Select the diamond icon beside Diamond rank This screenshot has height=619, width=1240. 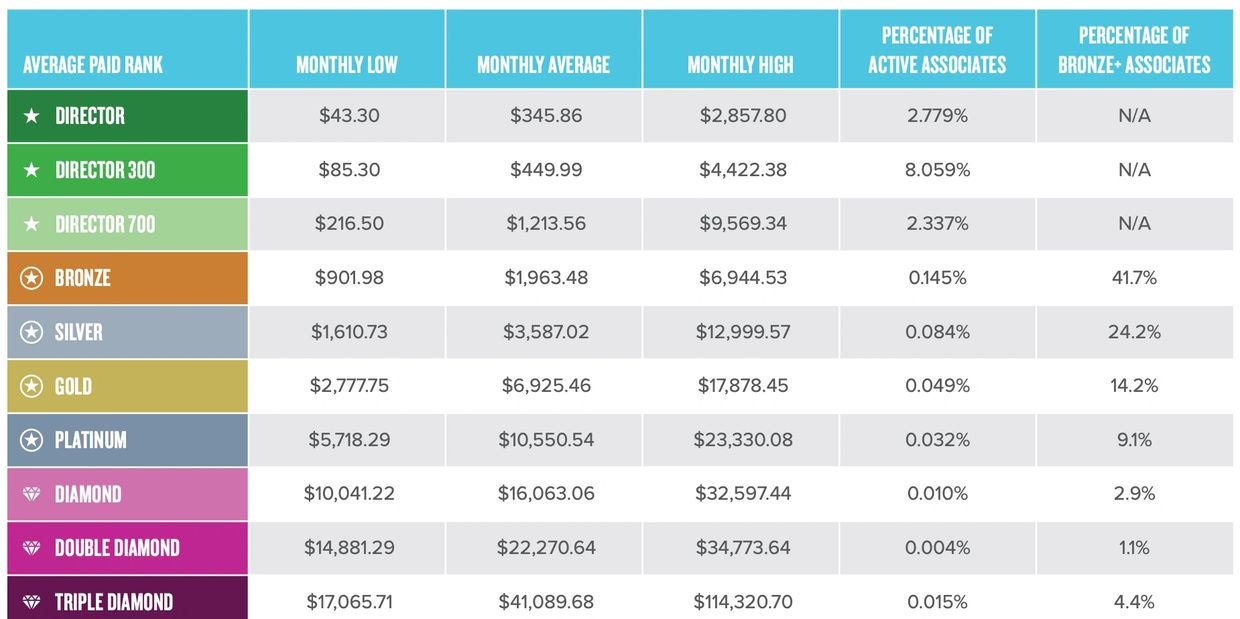coord(32,494)
